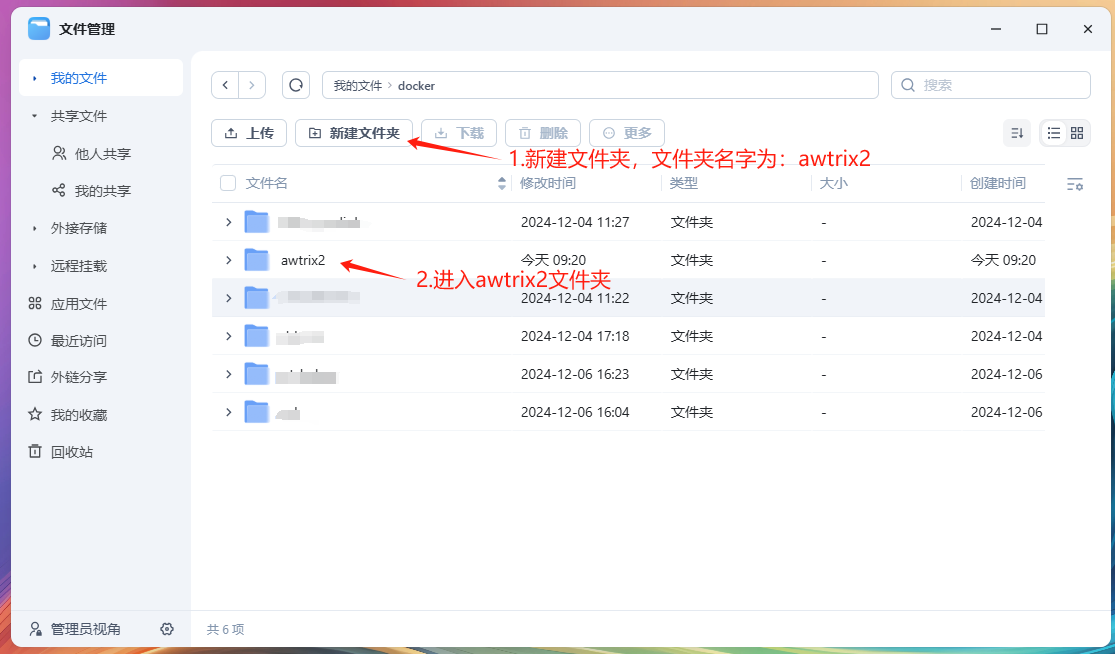Expand the 外接存储 sidebar section
Viewport: 1115px width, 654px height.
35,228
